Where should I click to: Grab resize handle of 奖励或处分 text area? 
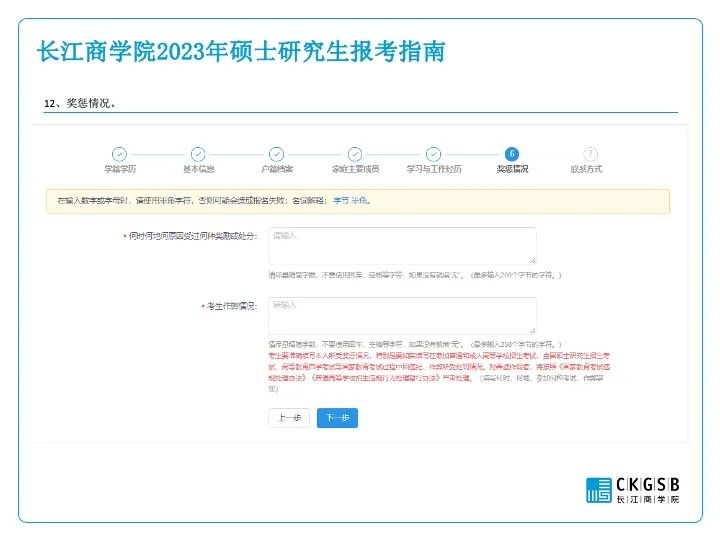(x=532, y=261)
